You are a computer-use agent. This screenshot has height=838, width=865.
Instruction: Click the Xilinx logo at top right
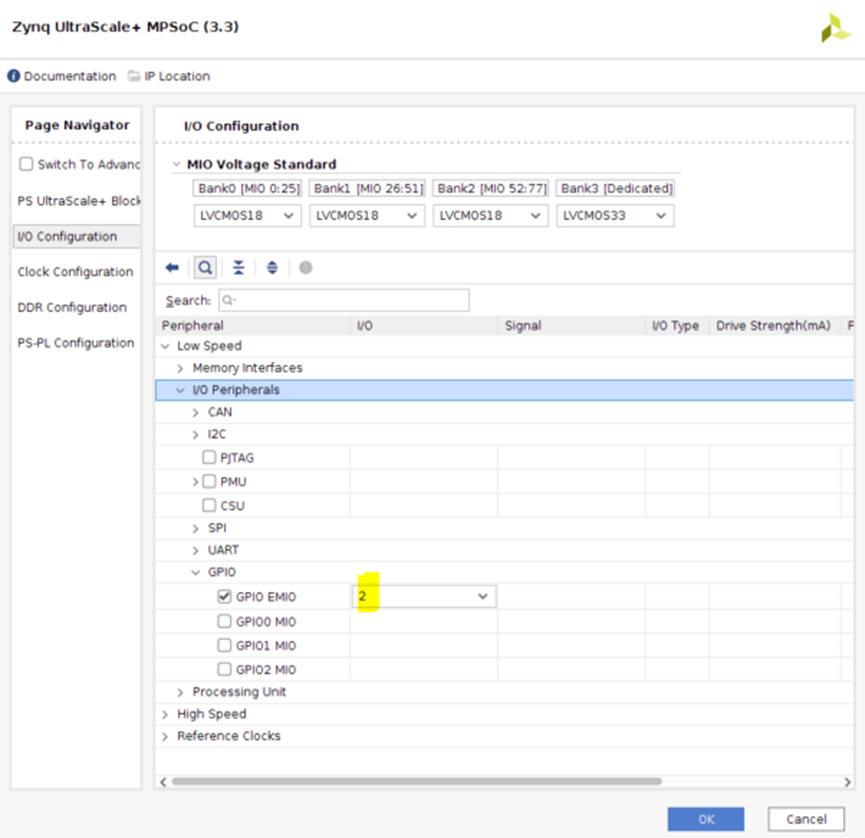tap(836, 28)
